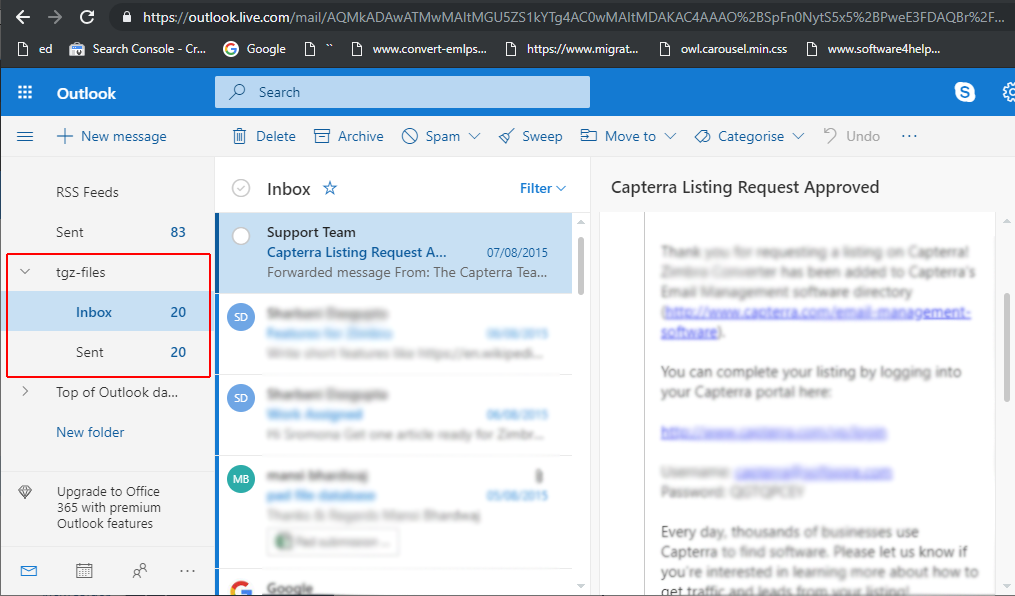Select the RSS Feeds folder

[87, 192]
